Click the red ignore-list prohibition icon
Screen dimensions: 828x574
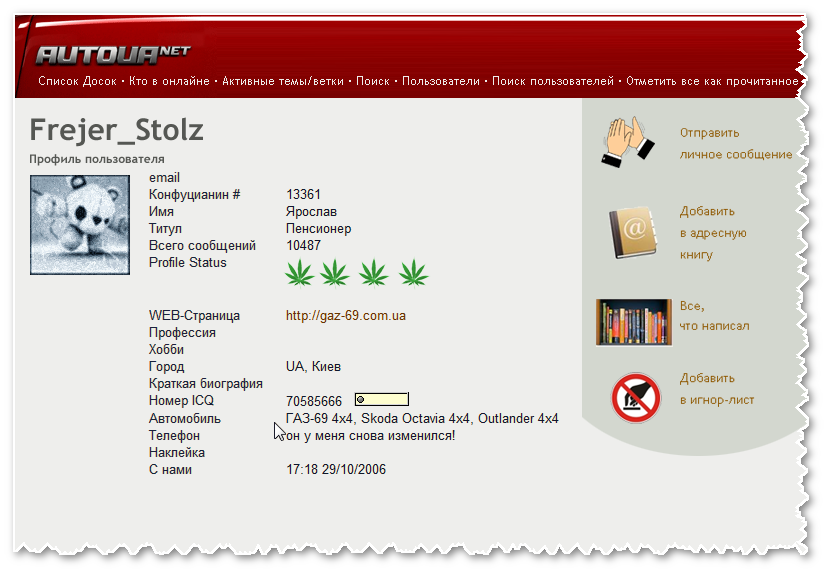[x=636, y=396]
